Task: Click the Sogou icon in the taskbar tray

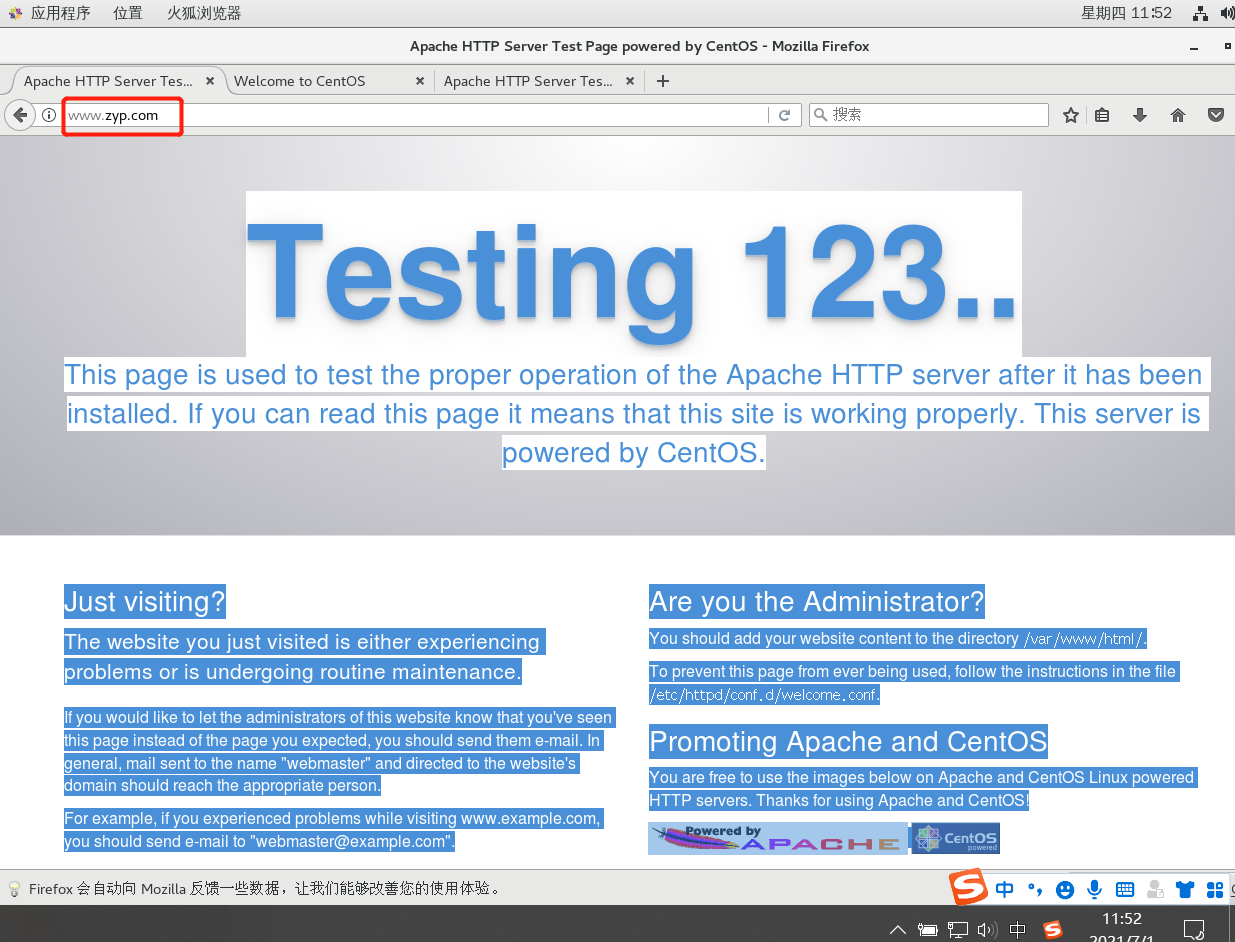Action: (x=1052, y=930)
